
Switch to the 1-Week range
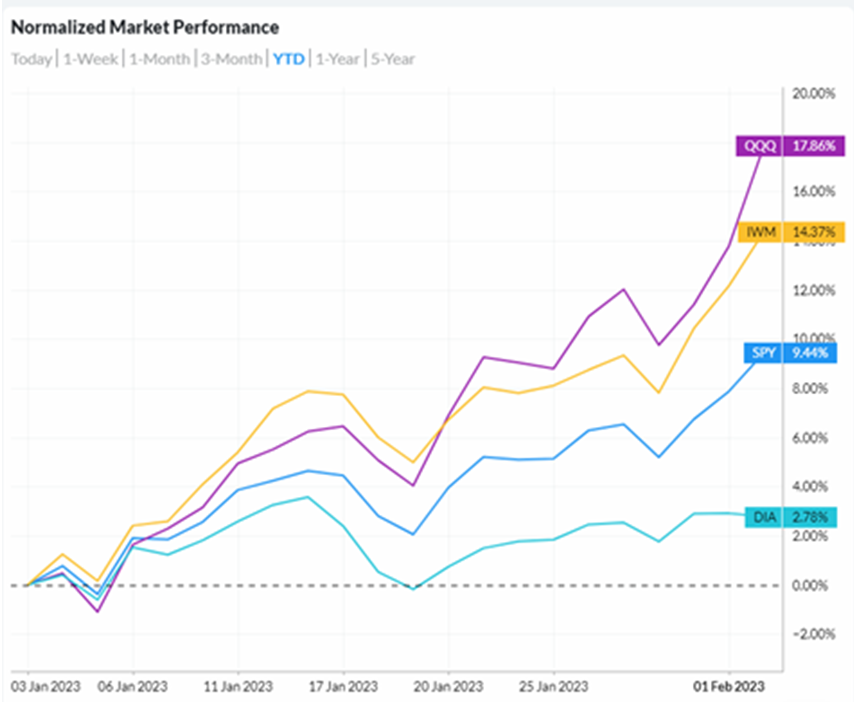(x=90, y=59)
